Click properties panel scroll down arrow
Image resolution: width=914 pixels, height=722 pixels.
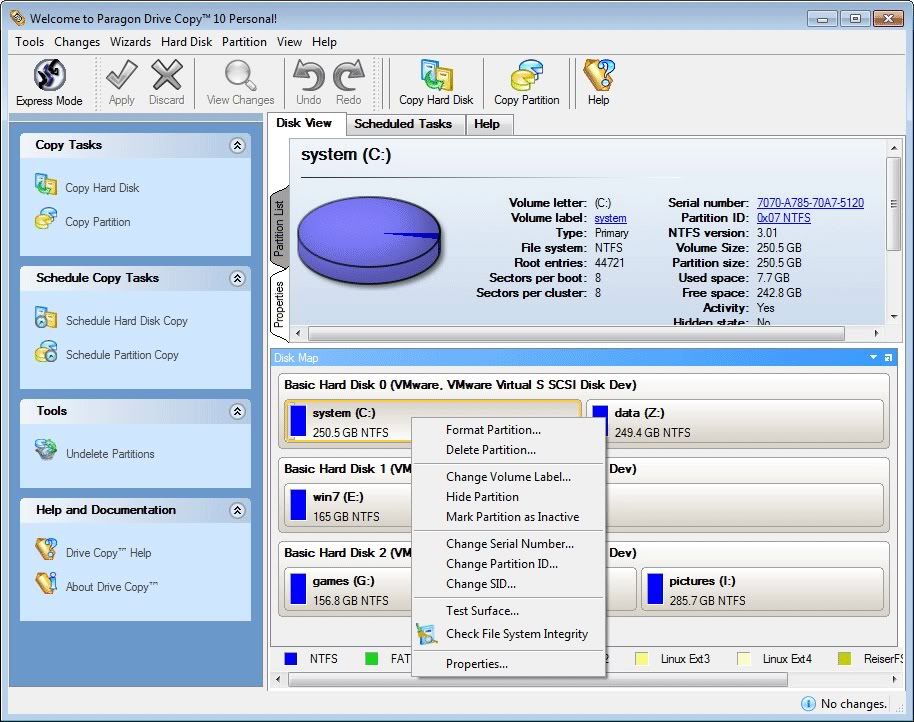click(894, 317)
